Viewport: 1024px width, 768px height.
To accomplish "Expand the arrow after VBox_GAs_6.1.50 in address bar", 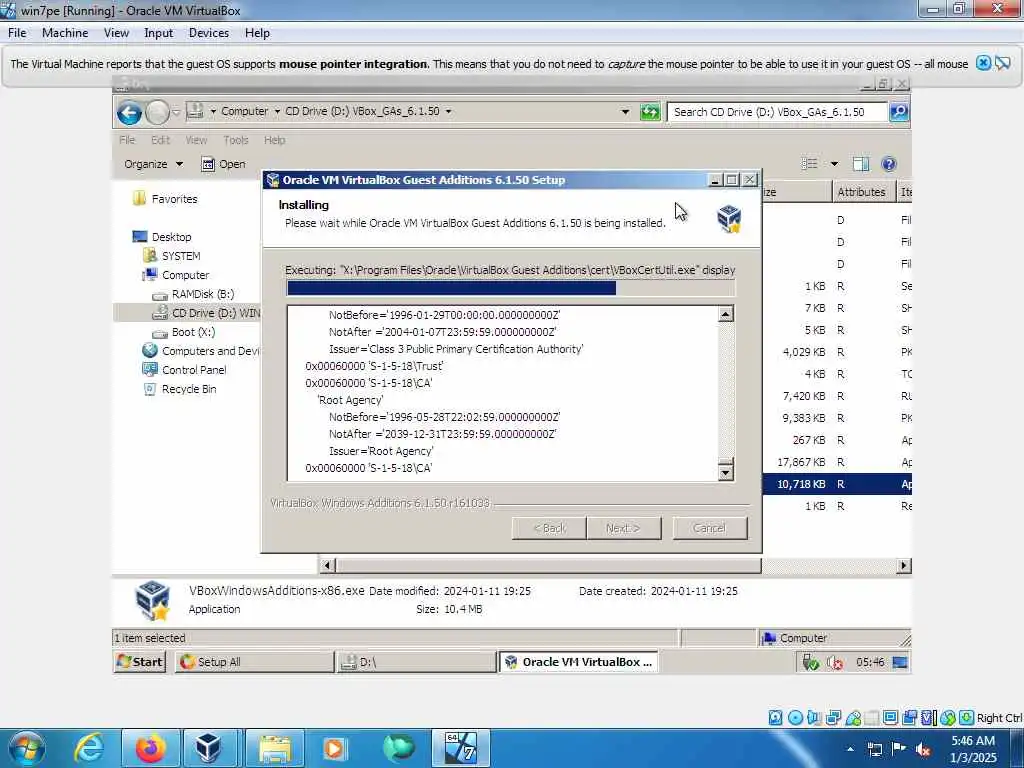I will point(448,111).
